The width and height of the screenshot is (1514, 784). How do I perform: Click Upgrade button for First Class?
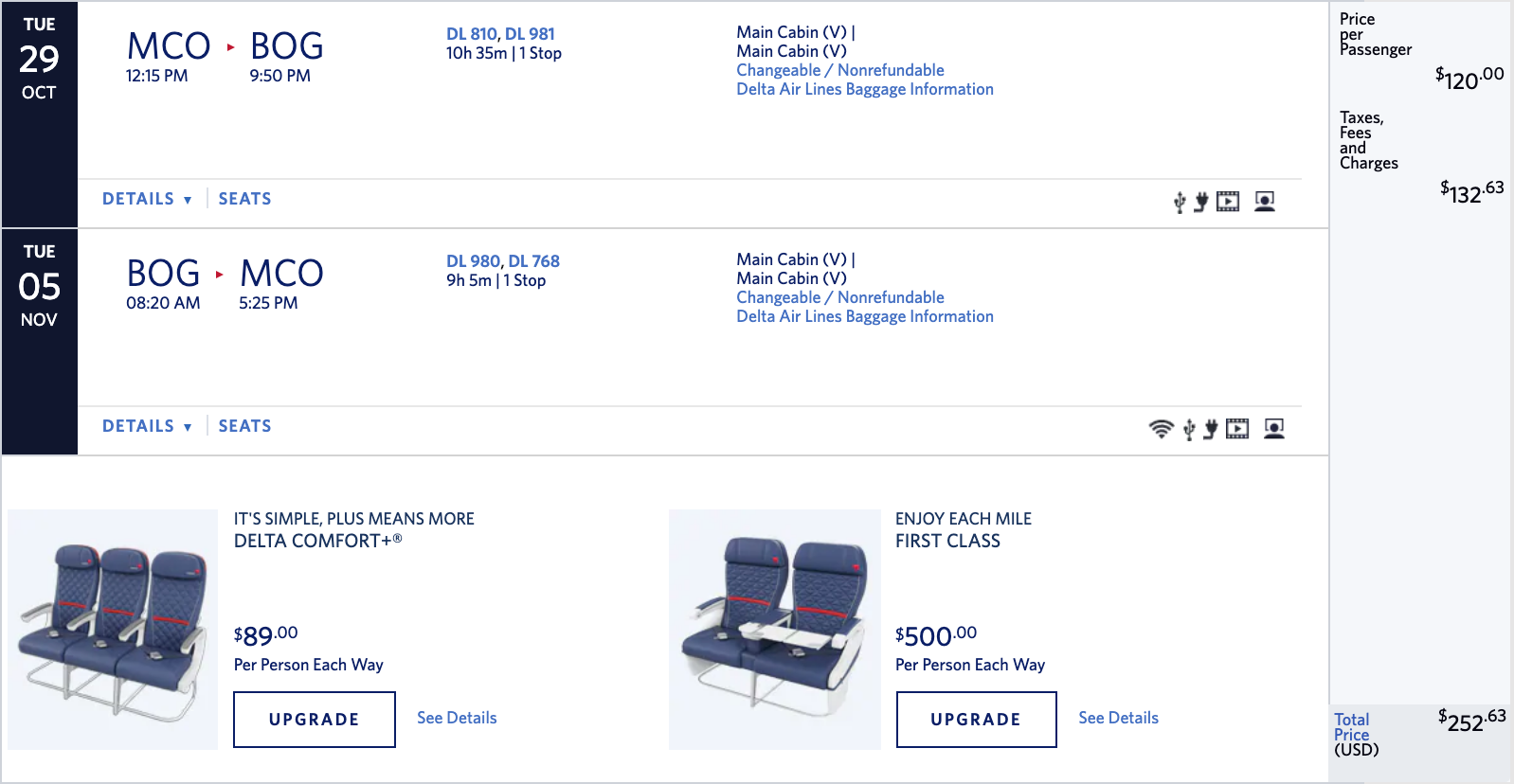[976, 720]
